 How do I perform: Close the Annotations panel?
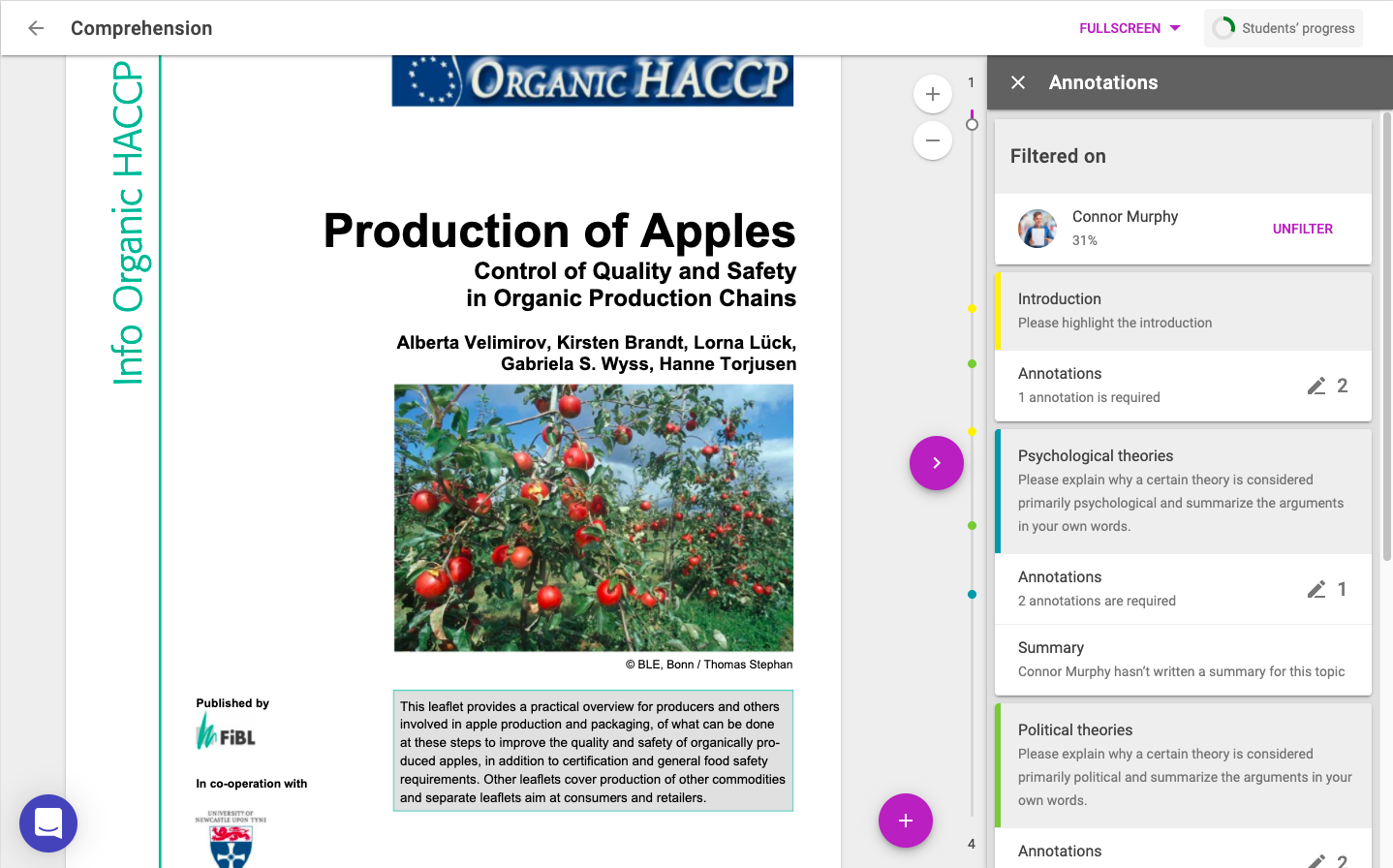(1018, 82)
